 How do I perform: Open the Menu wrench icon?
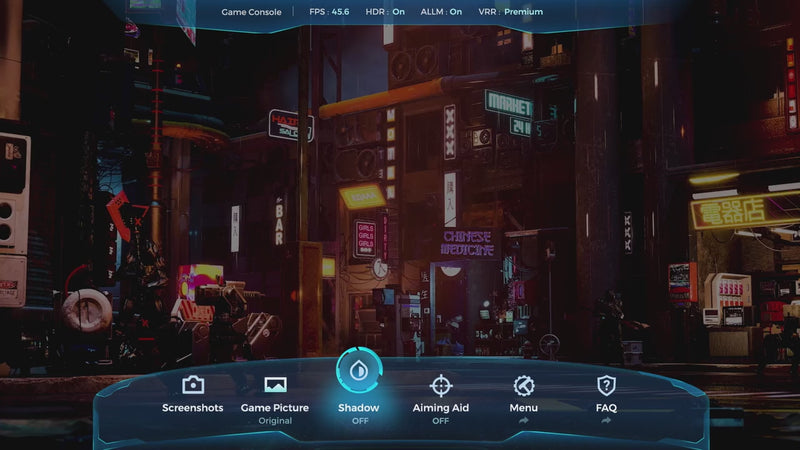click(523, 385)
